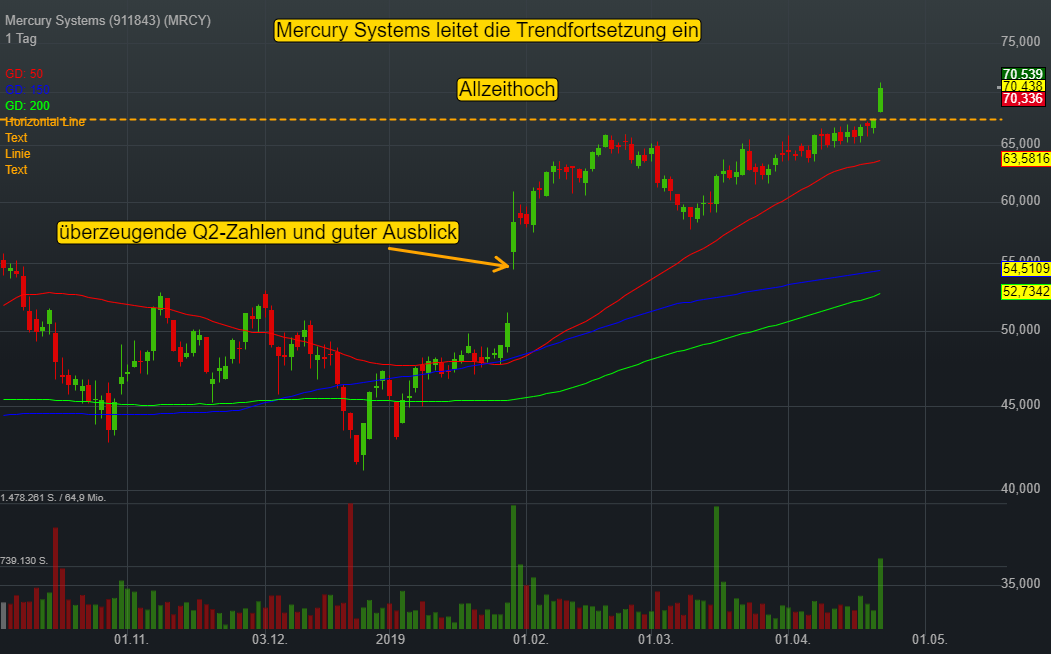Select the 'GD: 50' legend entry
The height and width of the screenshot is (654, 1051).
coord(24,74)
